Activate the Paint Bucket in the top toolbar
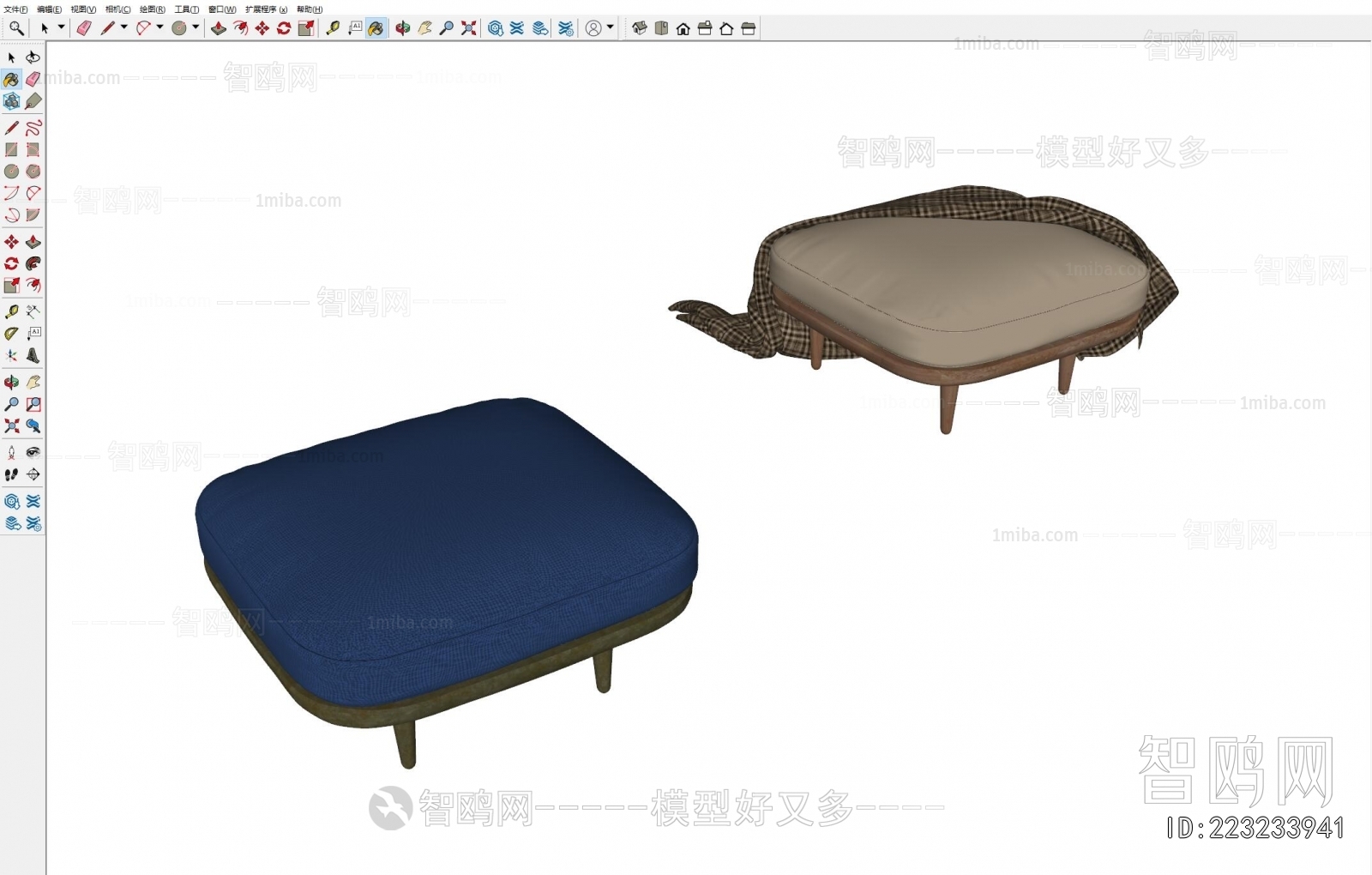This screenshot has width=1372, height=875. 376,28
